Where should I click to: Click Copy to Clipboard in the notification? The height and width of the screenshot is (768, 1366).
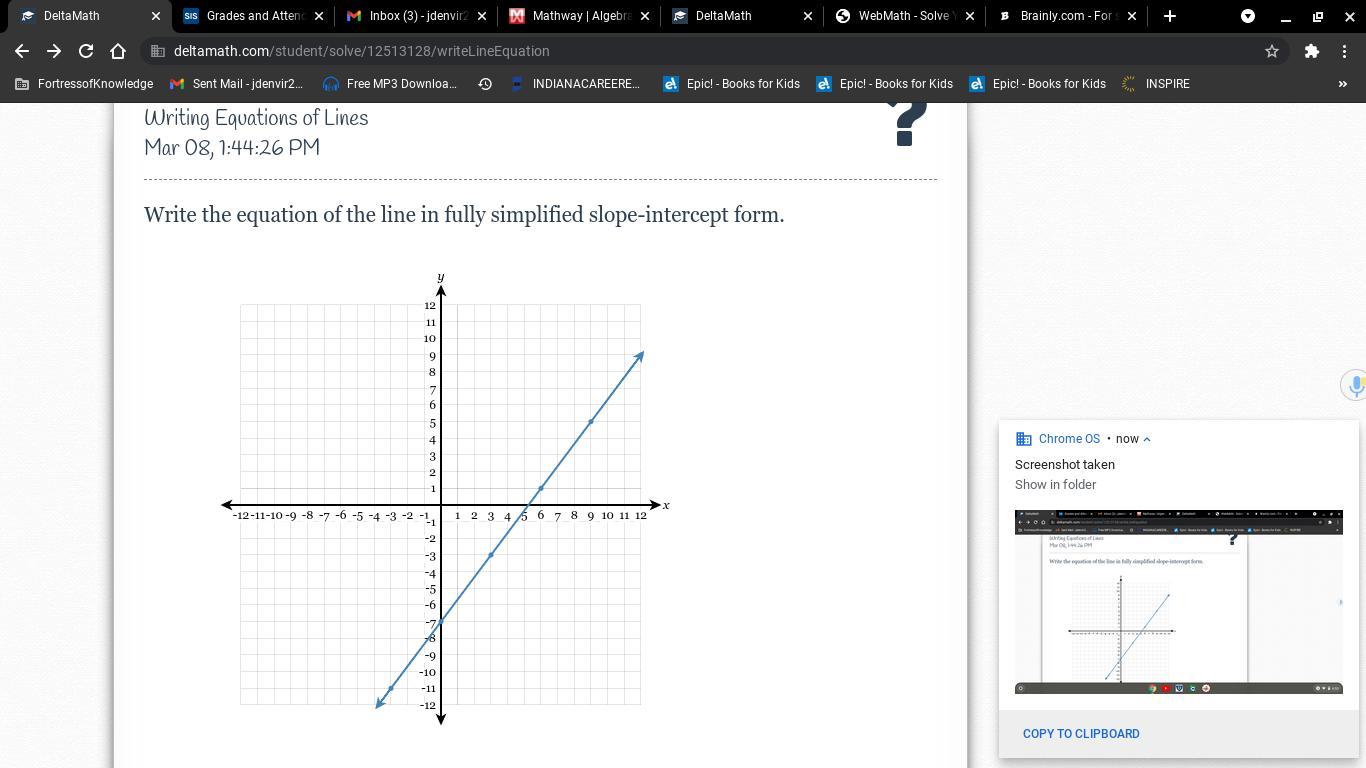click(1081, 734)
